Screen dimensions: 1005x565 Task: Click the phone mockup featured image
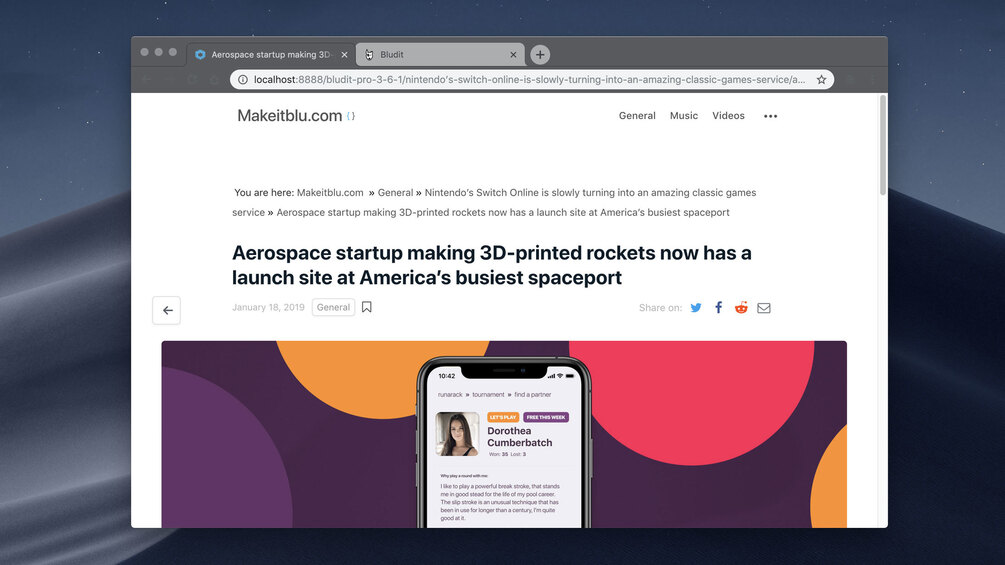coord(504,434)
